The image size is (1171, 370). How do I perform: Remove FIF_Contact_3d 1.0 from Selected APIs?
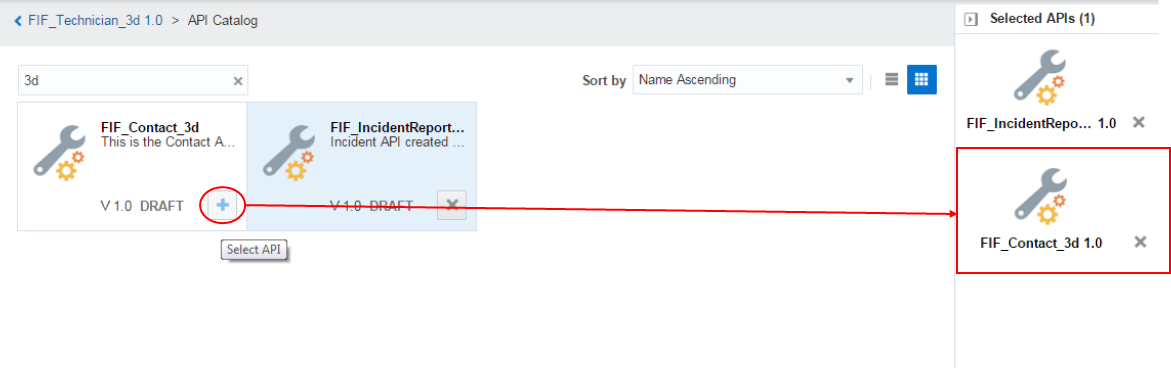coord(1140,241)
